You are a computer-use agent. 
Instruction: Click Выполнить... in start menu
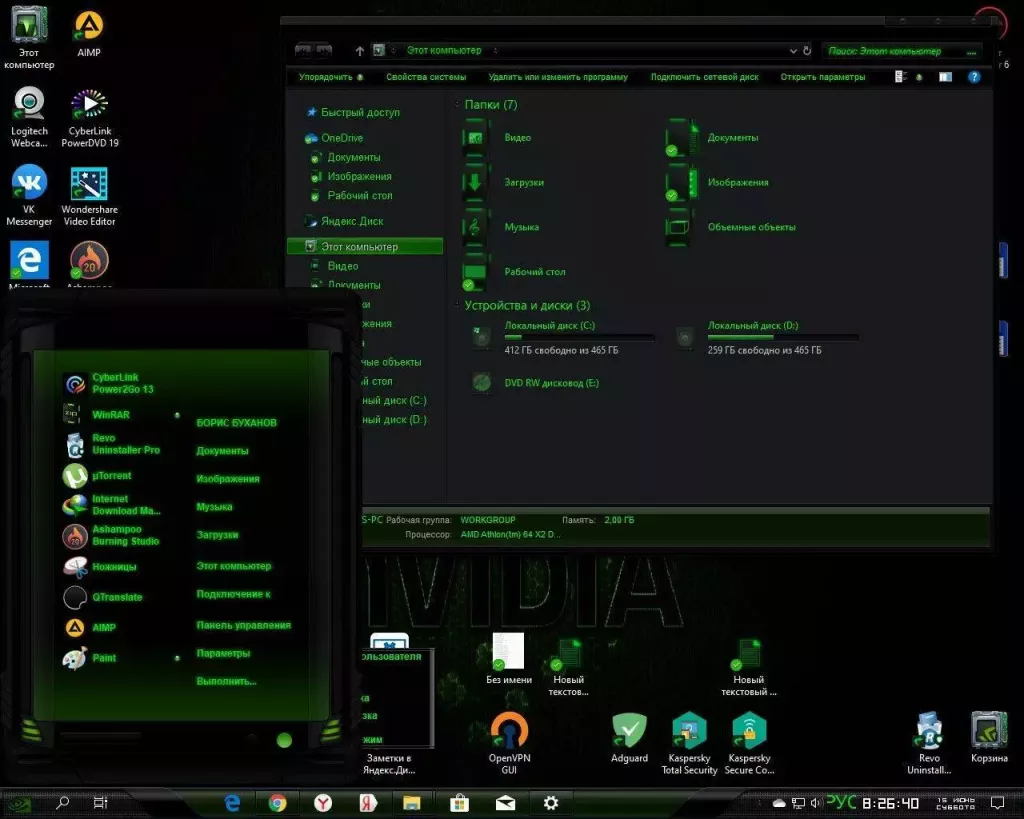[x=226, y=681]
